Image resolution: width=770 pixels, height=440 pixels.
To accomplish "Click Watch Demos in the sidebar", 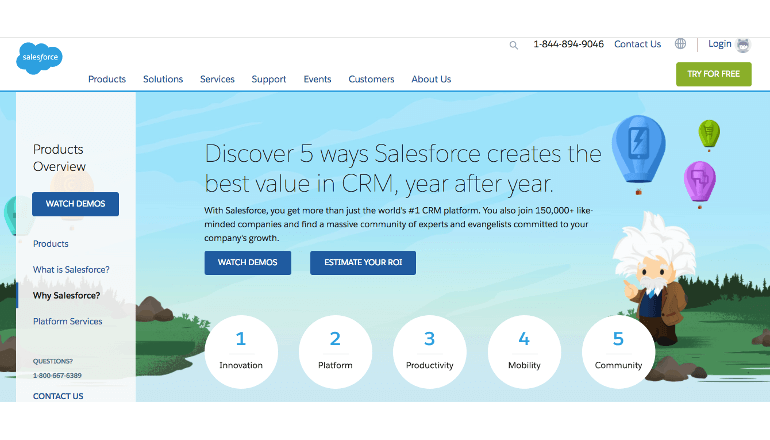I will pos(76,204).
